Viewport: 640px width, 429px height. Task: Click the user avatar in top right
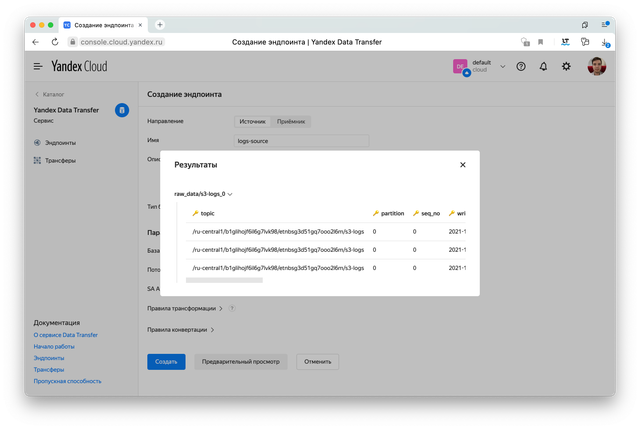[596, 66]
